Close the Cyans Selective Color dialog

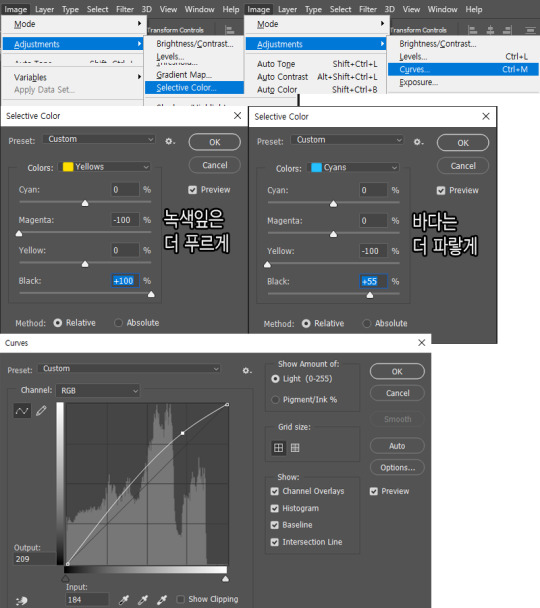(486, 116)
